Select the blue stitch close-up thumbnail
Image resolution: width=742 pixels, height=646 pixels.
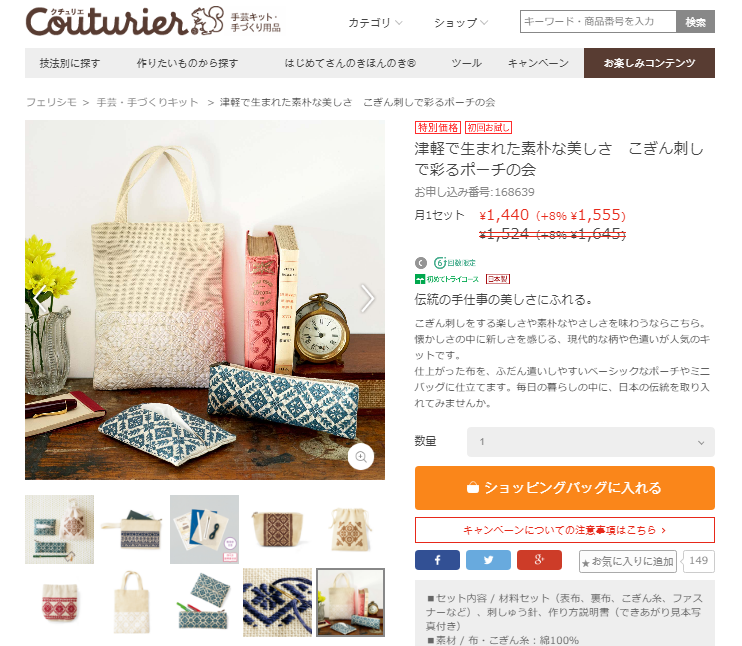(277, 602)
